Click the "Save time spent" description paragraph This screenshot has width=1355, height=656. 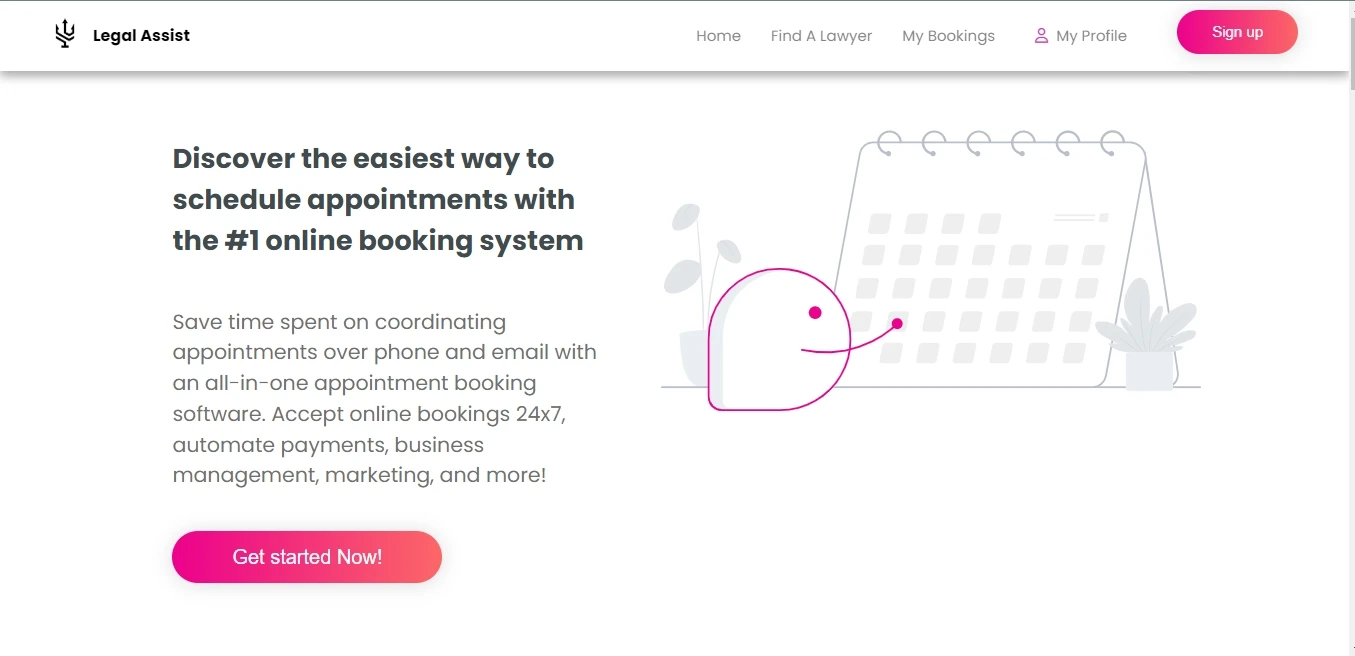[x=384, y=398]
